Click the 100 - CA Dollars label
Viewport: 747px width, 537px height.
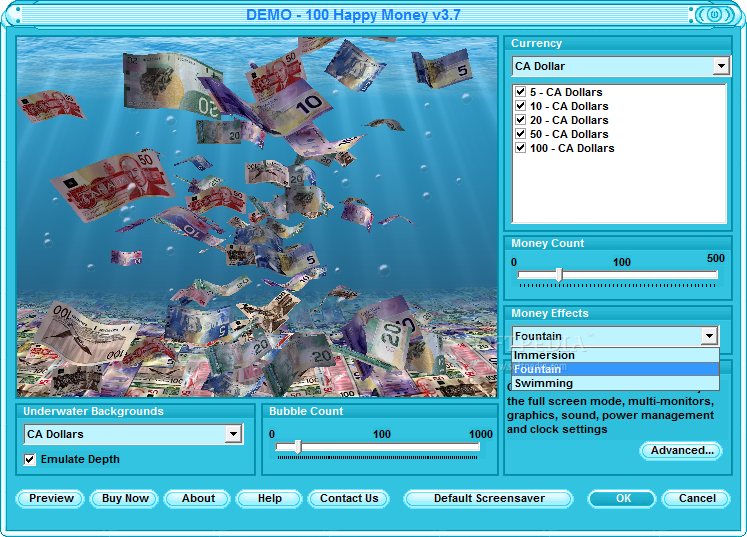click(572, 148)
